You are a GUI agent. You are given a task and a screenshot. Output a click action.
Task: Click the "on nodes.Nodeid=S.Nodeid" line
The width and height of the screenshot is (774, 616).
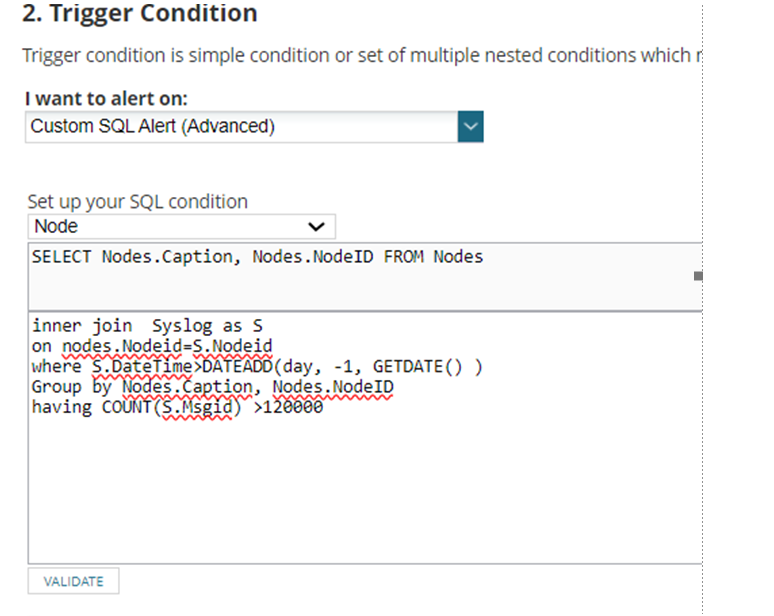[x=152, y=346]
